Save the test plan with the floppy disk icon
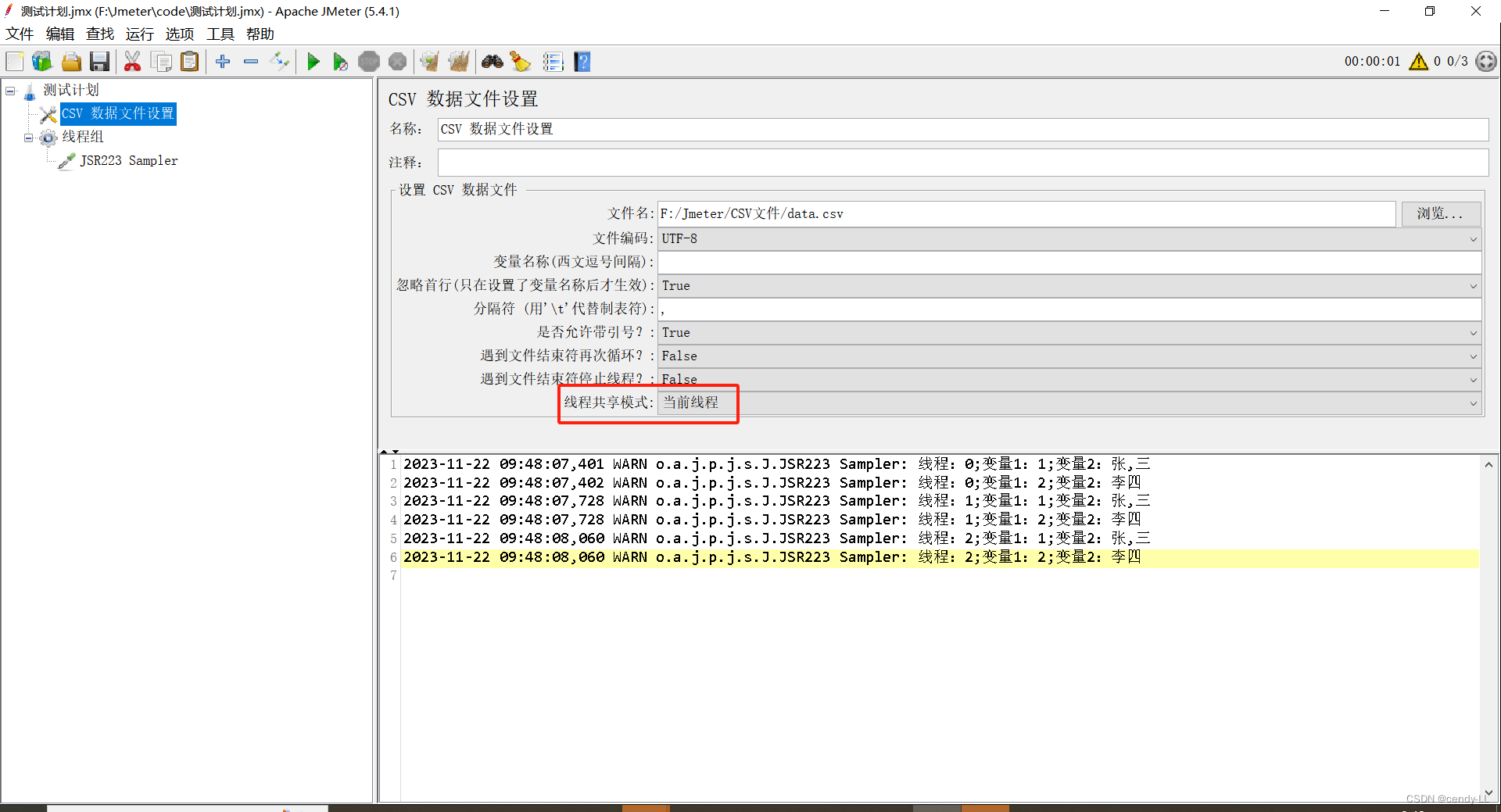This screenshot has height=812, width=1501. tap(99, 61)
